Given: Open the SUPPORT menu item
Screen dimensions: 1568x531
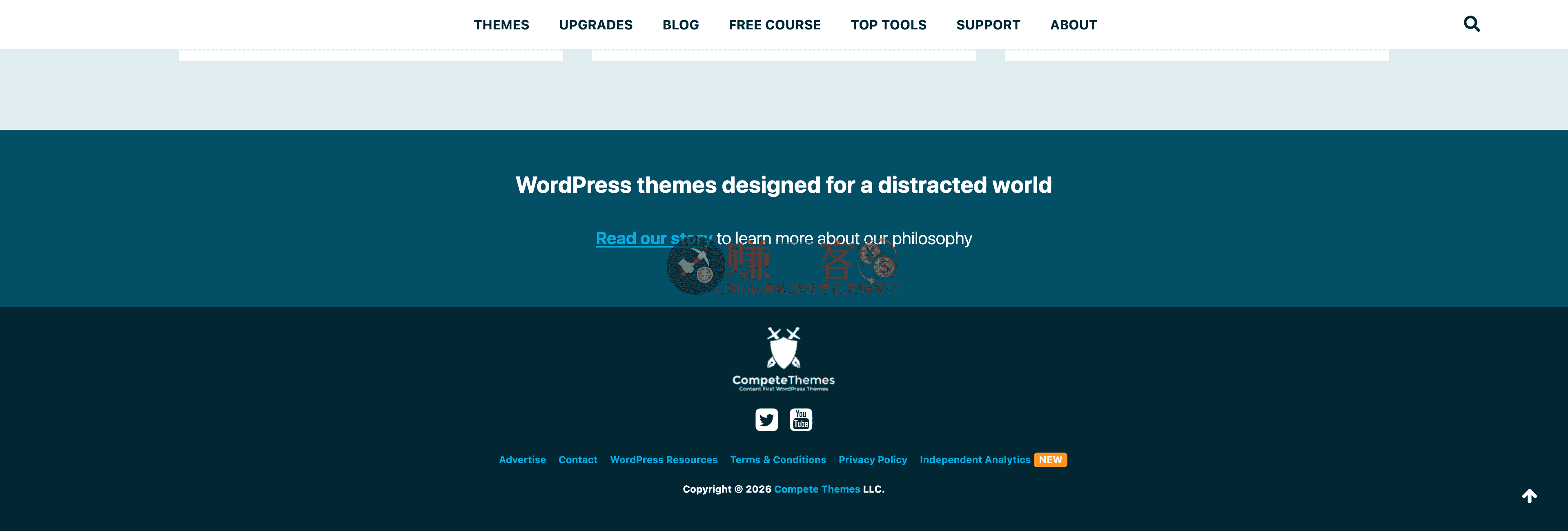Looking at the screenshot, I should pos(988,25).
